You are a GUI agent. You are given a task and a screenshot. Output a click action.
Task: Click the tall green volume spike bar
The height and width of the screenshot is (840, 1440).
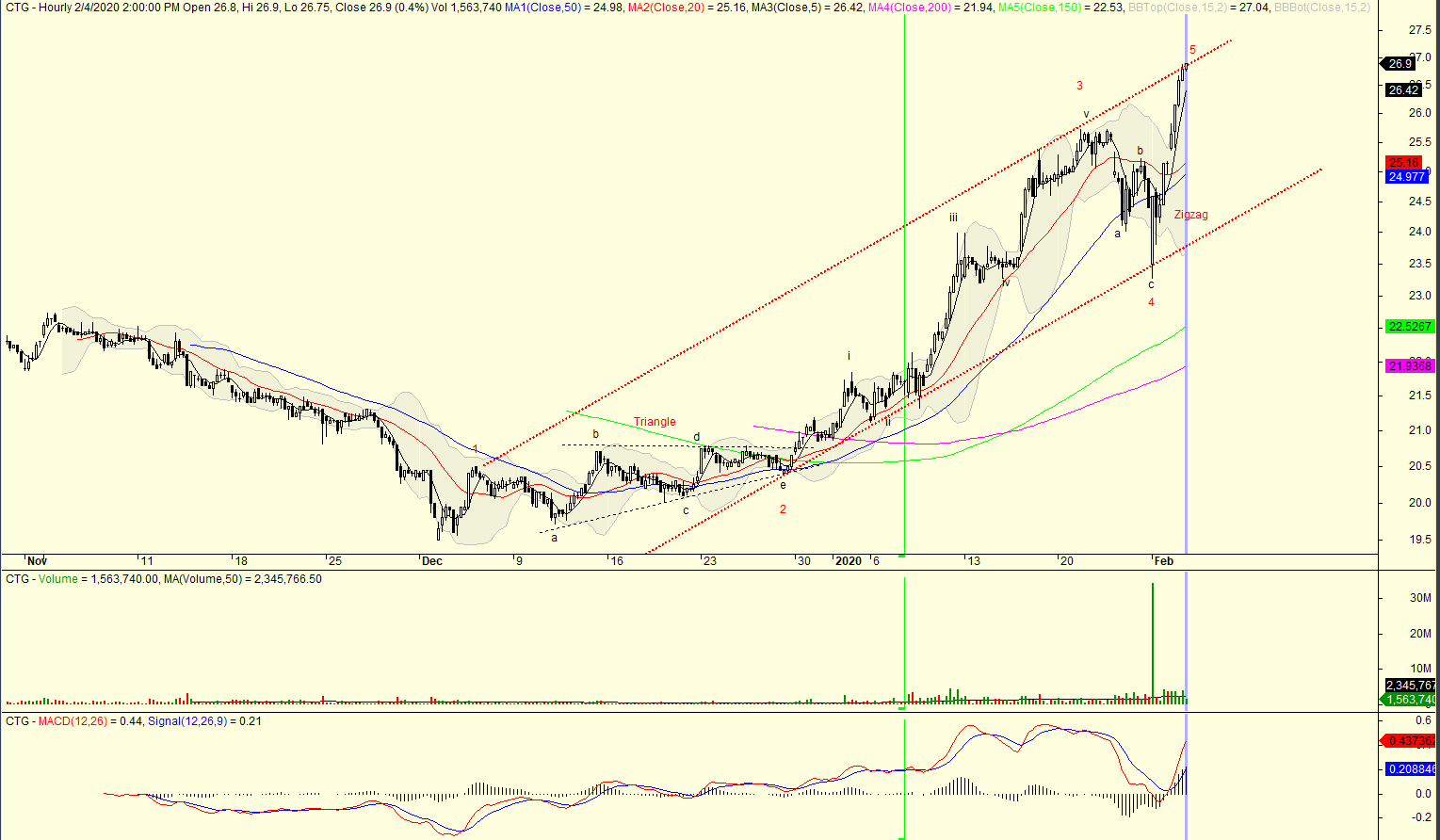point(1153,640)
